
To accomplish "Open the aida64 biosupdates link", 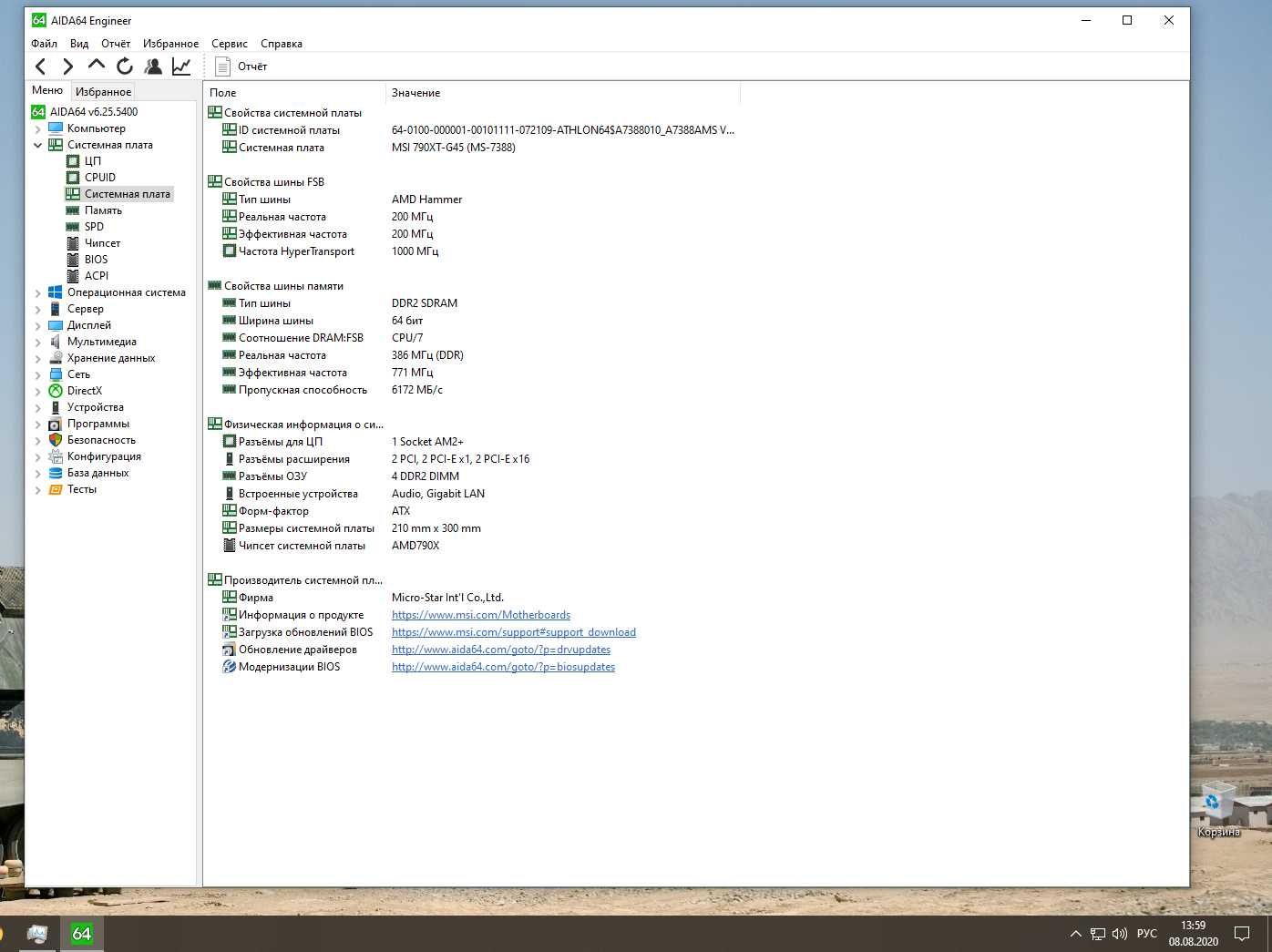I will pyautogui.click(x=503, y=667).
